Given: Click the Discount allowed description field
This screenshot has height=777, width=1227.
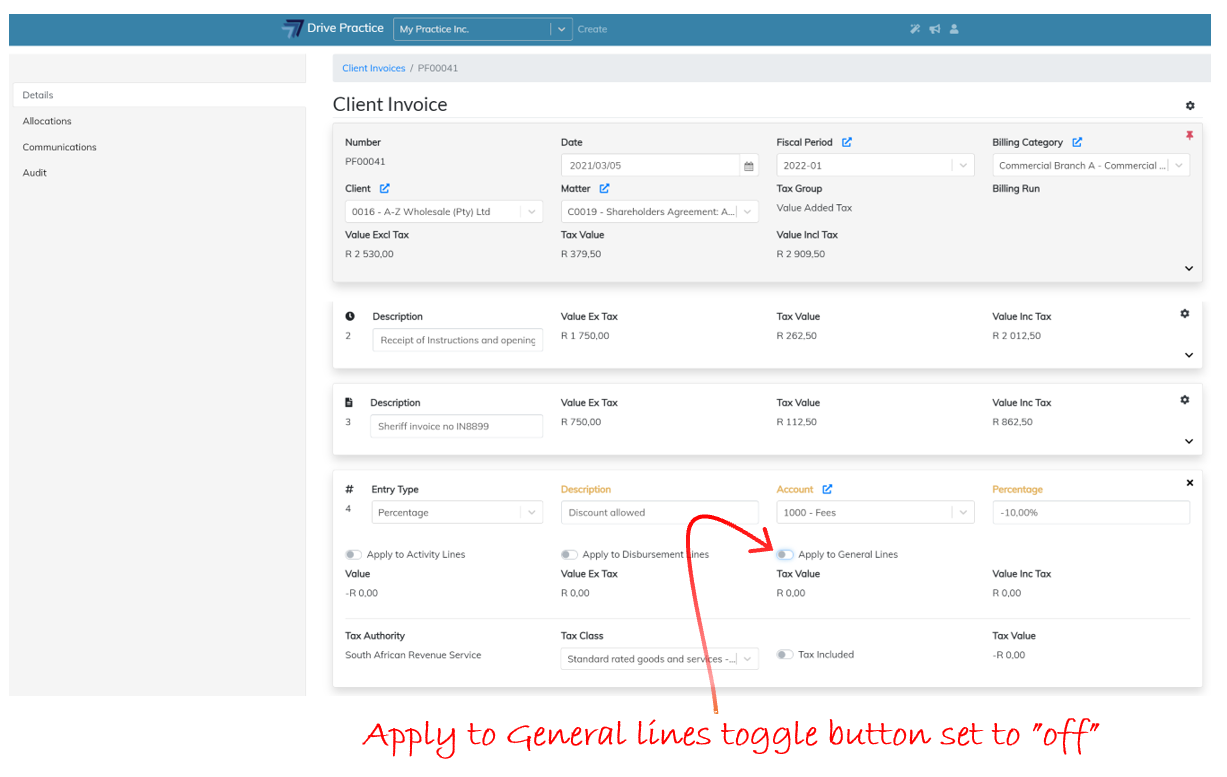Looking at the screenshot, I should (659, 513).
